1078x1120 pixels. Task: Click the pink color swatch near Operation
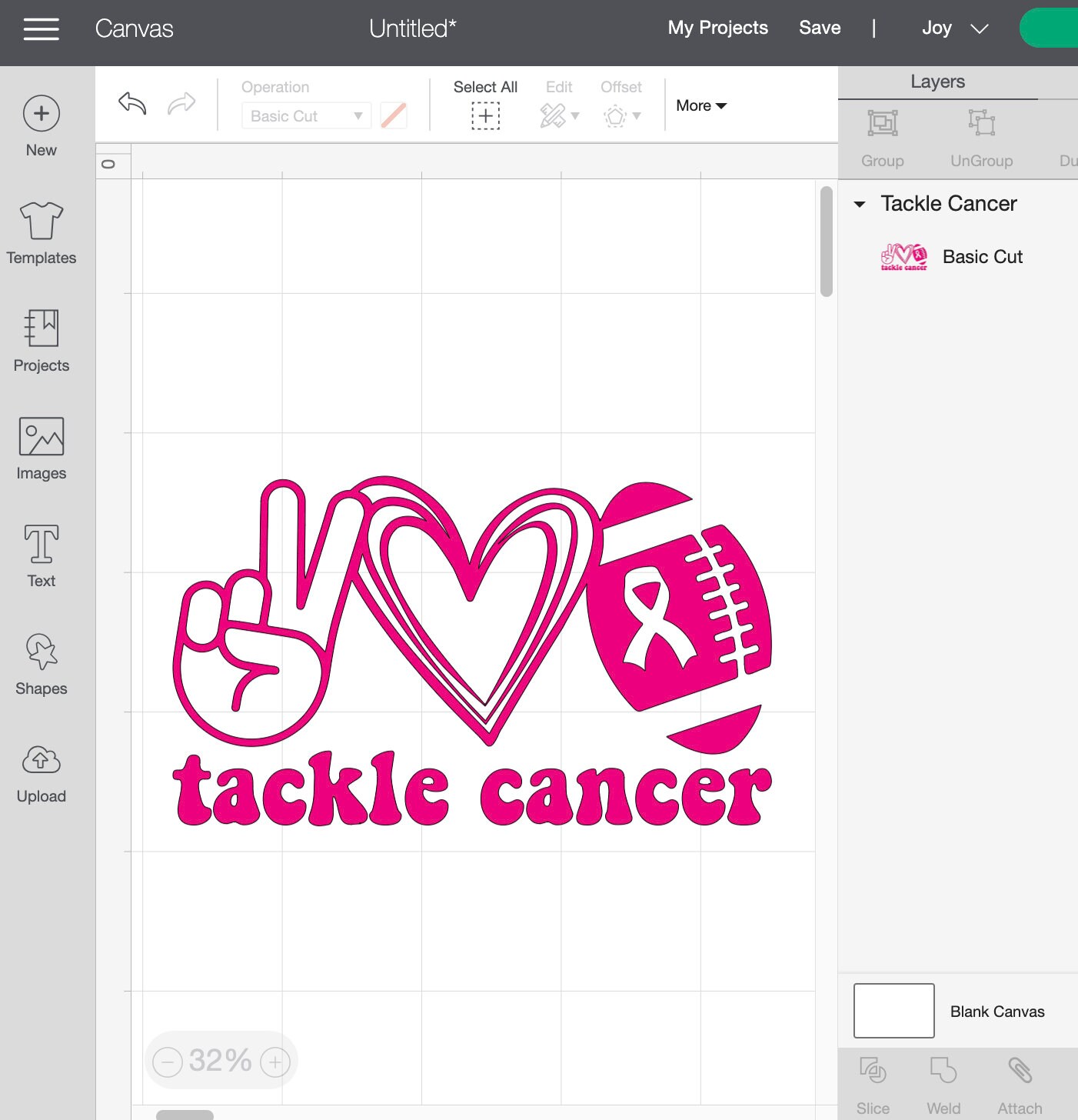tap(393, 115)
